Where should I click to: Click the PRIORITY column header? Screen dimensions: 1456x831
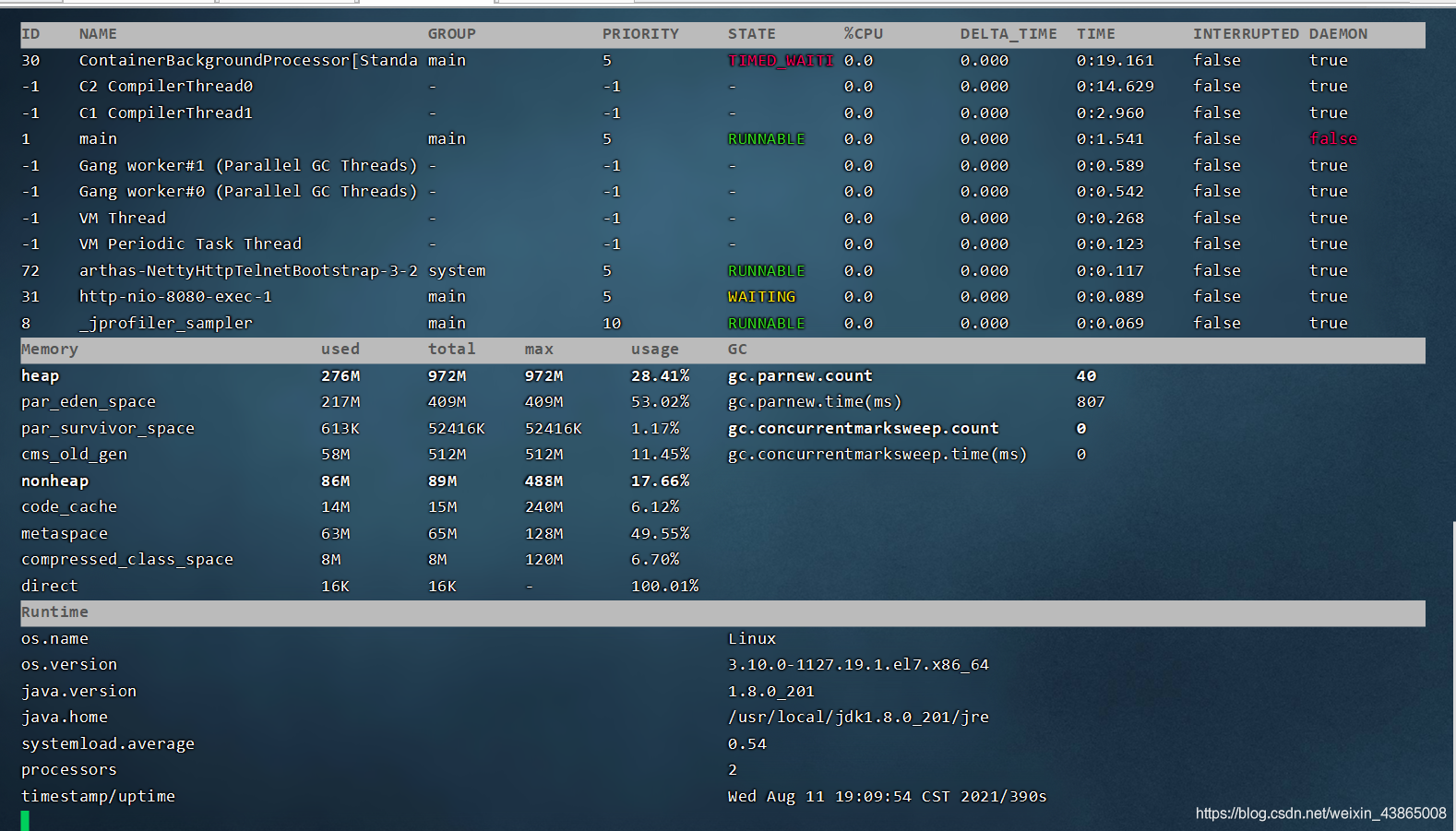point(640,34)
